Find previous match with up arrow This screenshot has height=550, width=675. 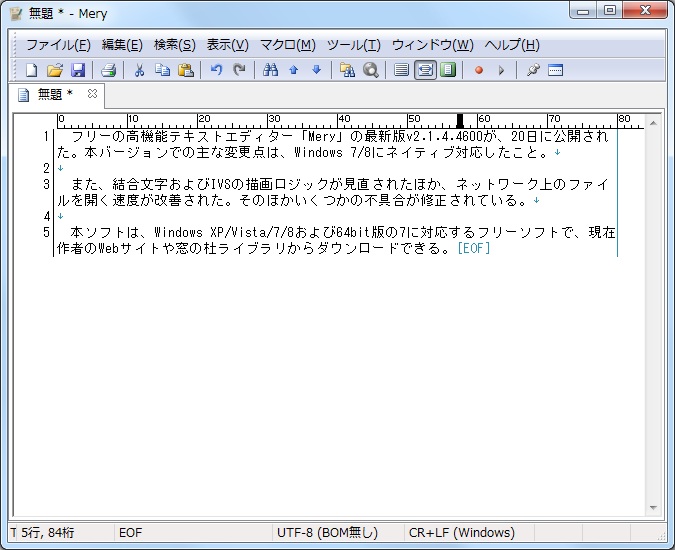pyautogui.click(x=294, y=70)
